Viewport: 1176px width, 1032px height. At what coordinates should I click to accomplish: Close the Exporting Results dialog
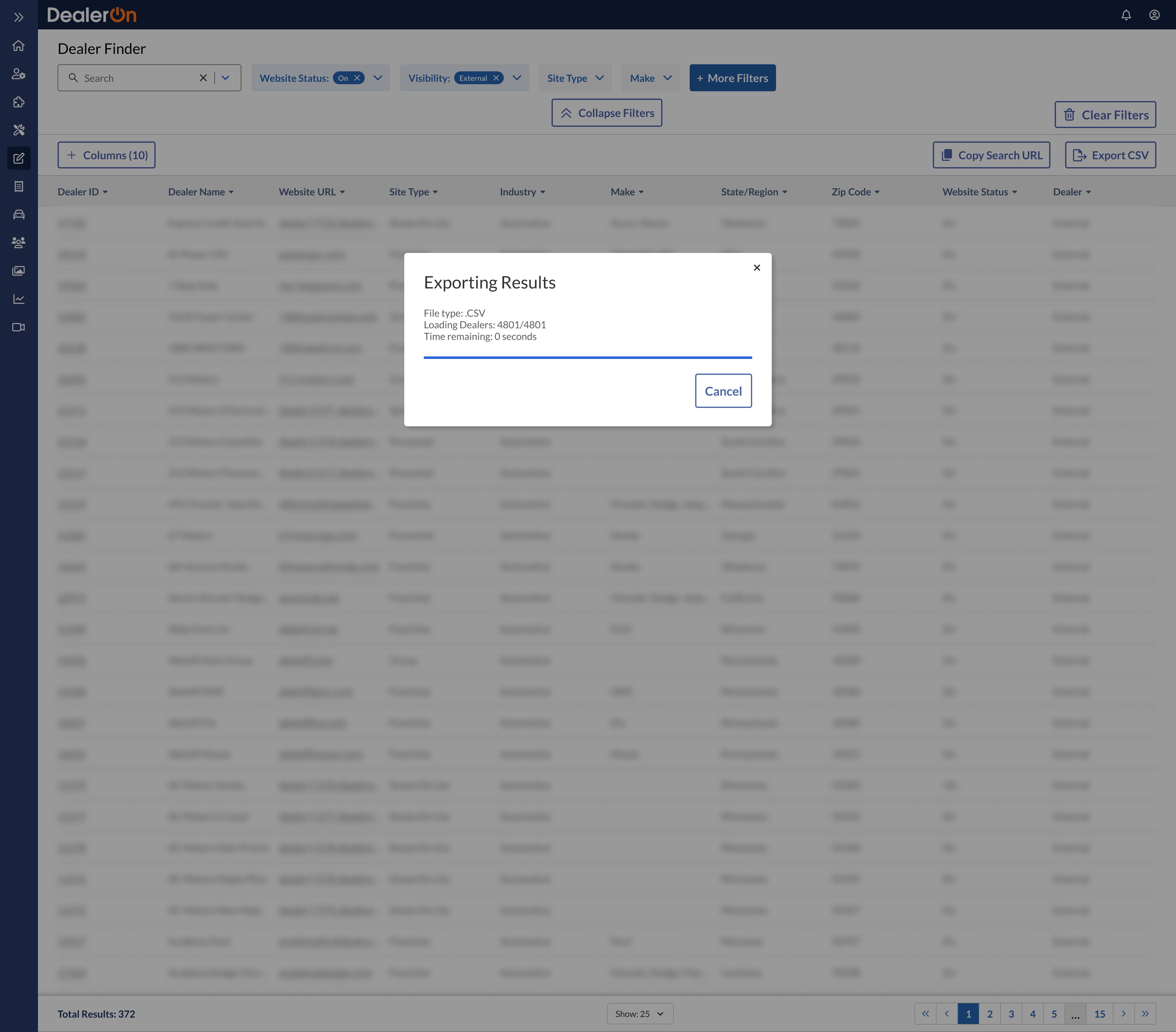(756, 267)
